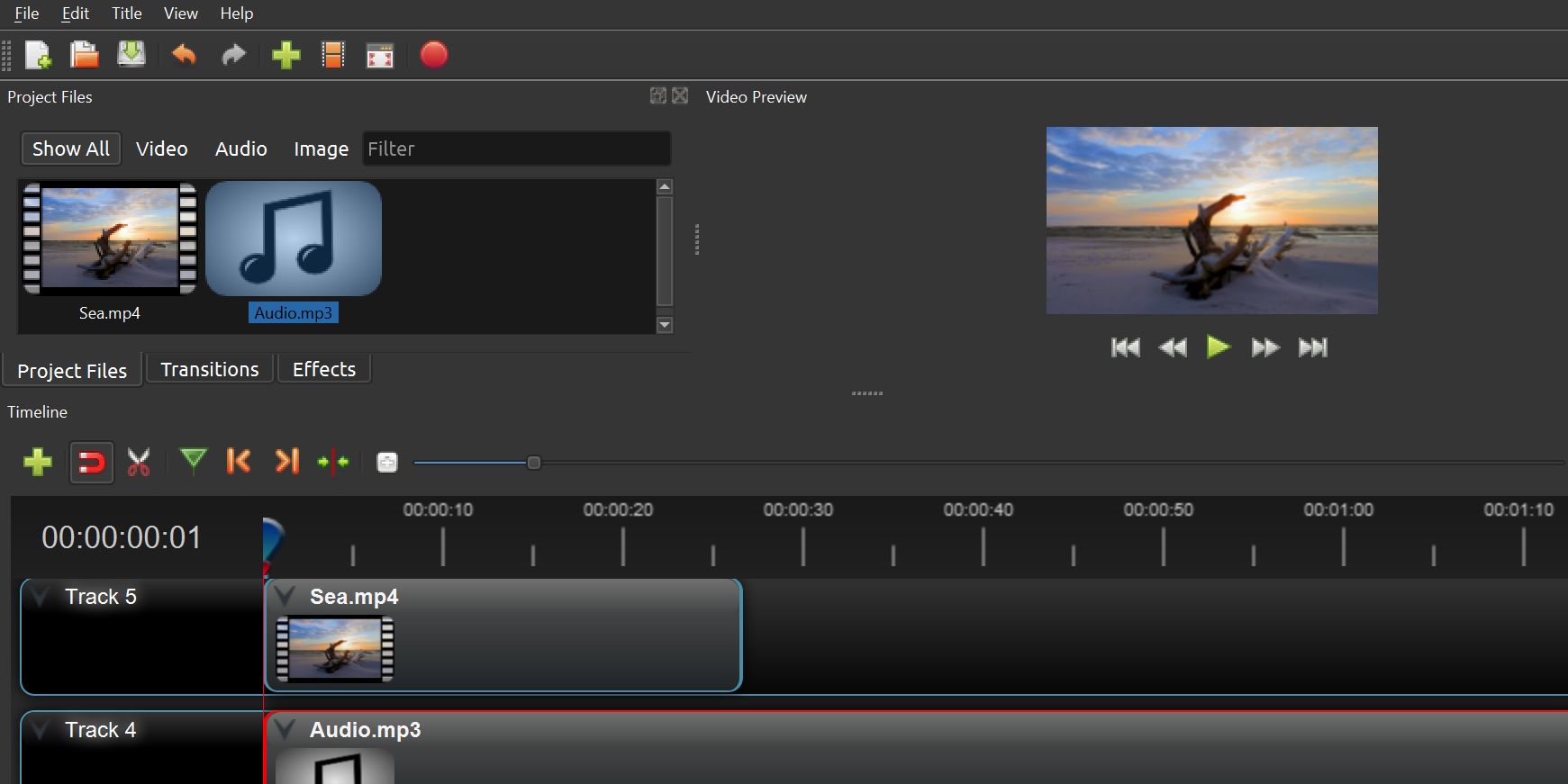Viewport: 1568px width, 784px height.
Task: Expand the Track 5 menu arrow
Action: click(x=40, y=597)
